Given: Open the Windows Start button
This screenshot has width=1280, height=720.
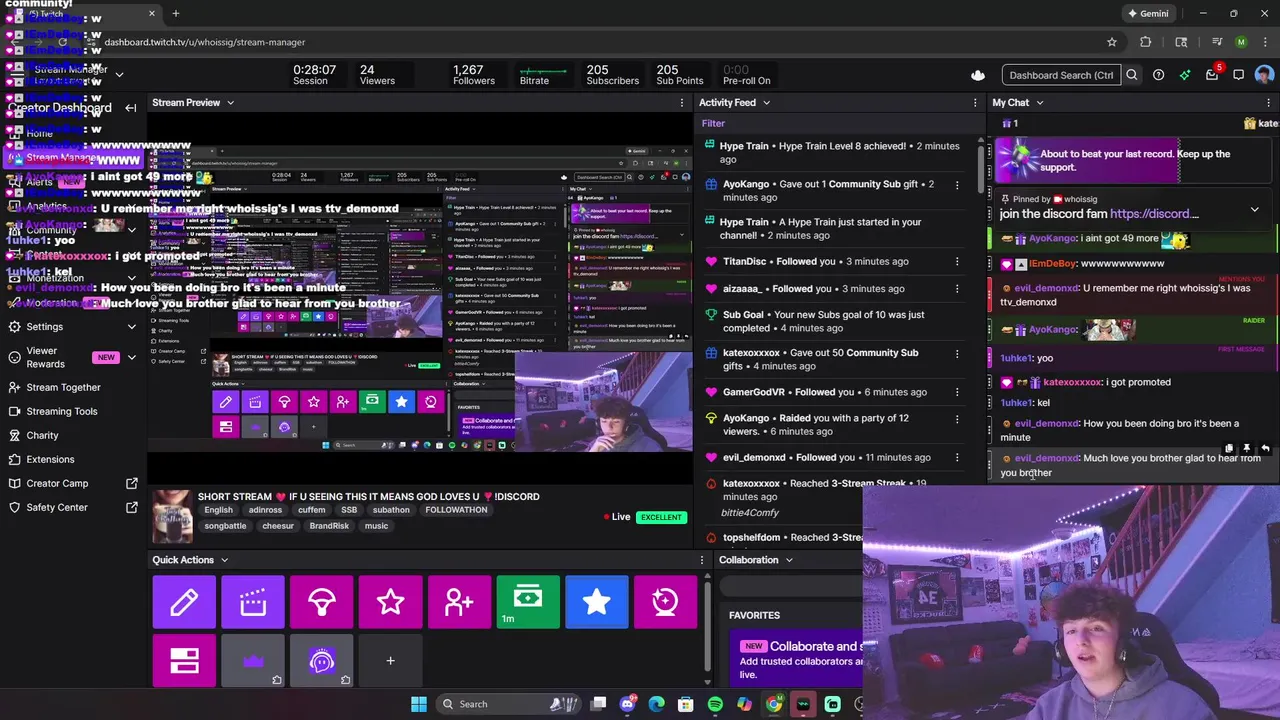Looking at the screenshot, I should tap(419, 704).
